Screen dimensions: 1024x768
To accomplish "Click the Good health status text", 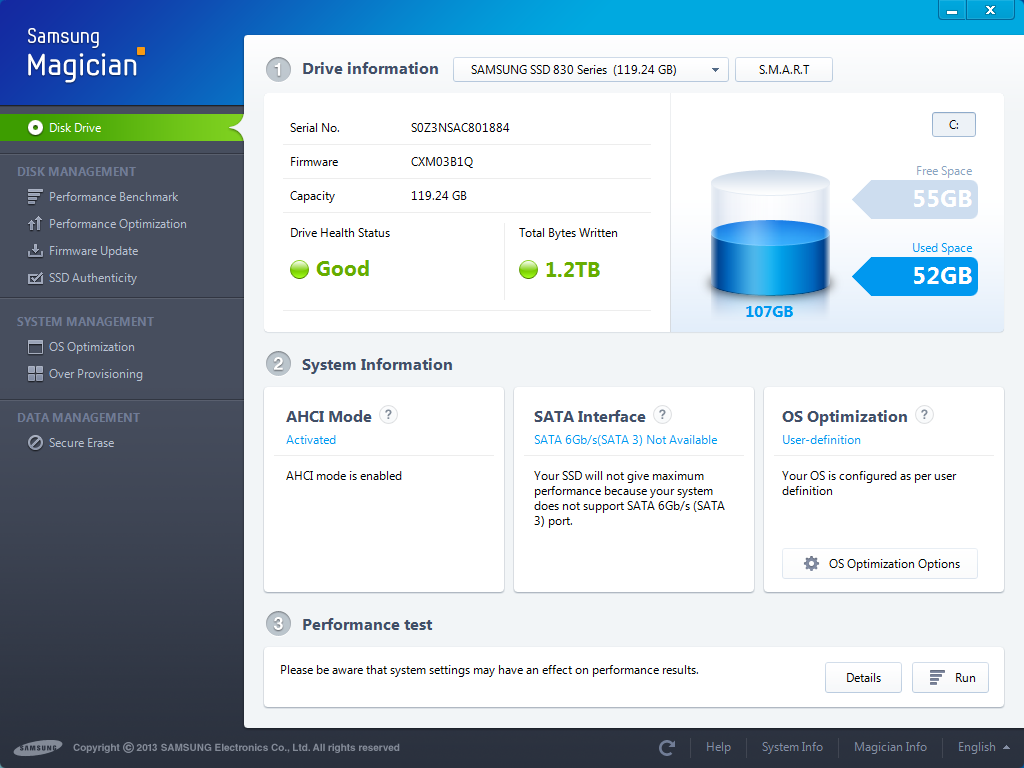I will click(x=343, y=268).
